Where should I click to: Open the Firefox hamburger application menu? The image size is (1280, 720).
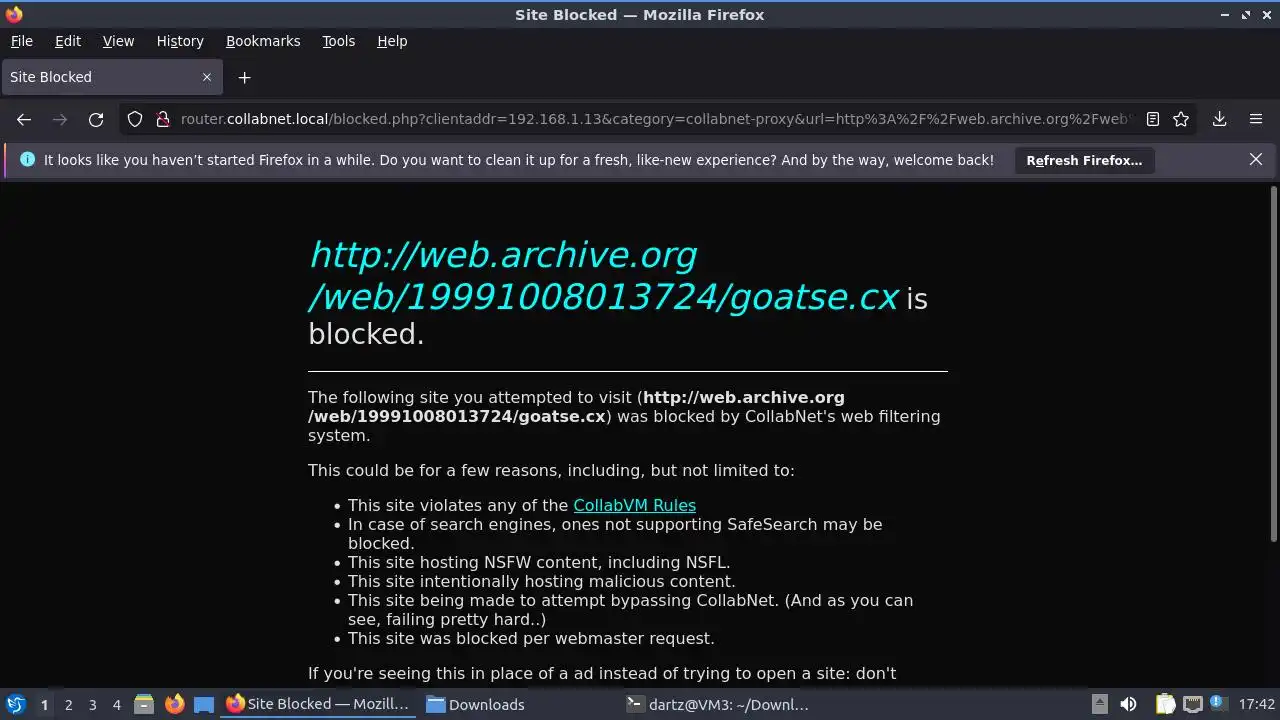[x=1256, y=119]
